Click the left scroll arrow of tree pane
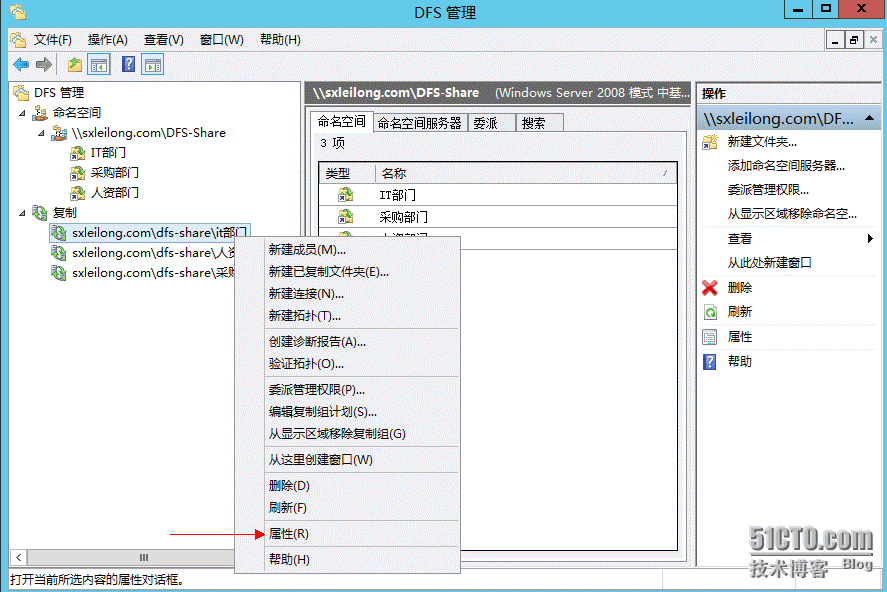 click(x=19, y=558)
